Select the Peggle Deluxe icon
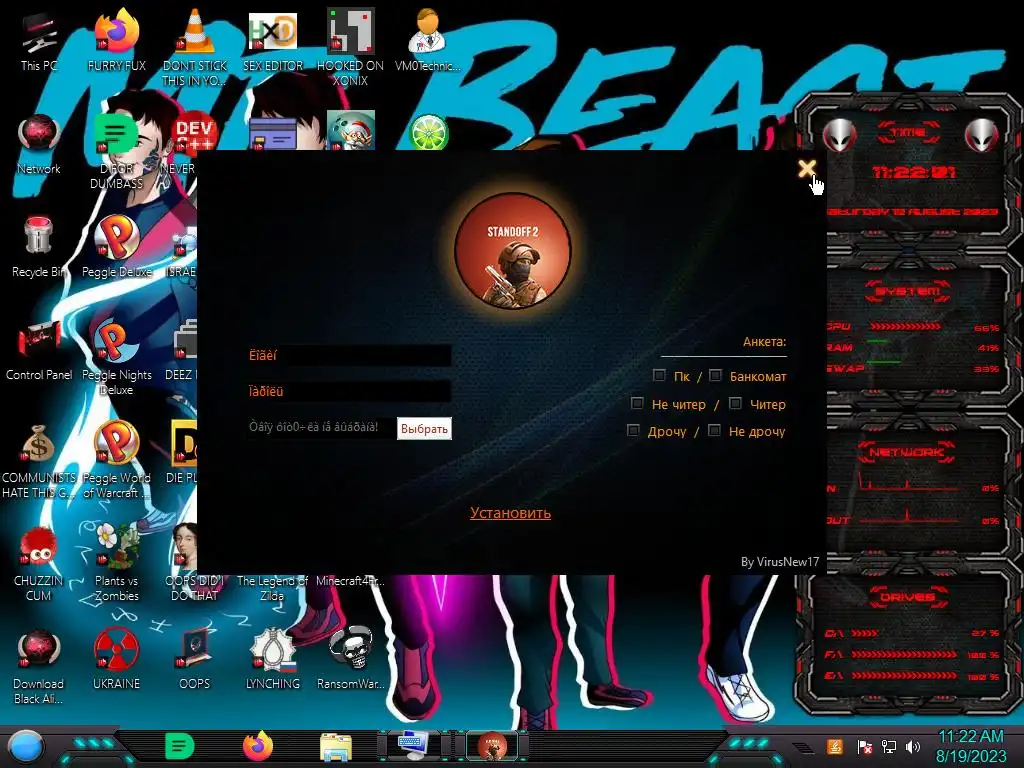1024x768 pixels. click(116, 247)
